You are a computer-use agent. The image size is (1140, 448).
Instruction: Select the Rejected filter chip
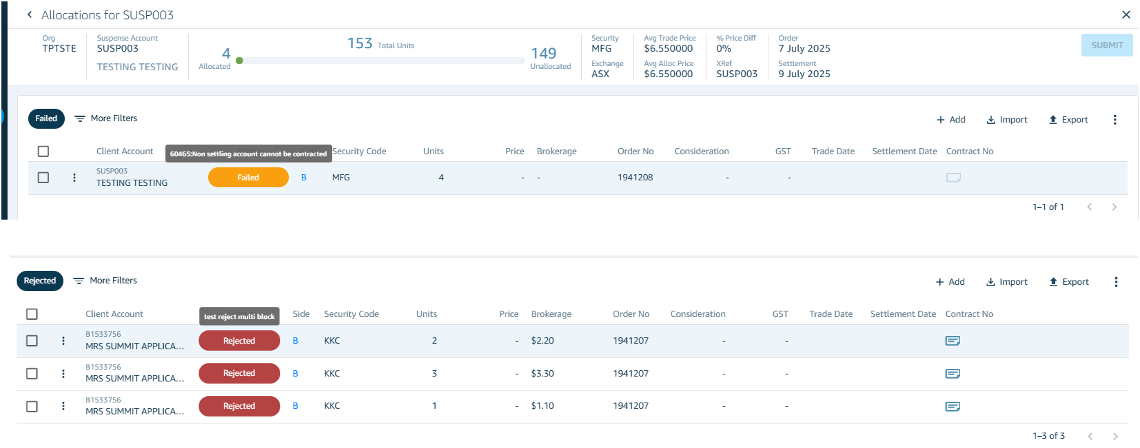click(40, 281)
